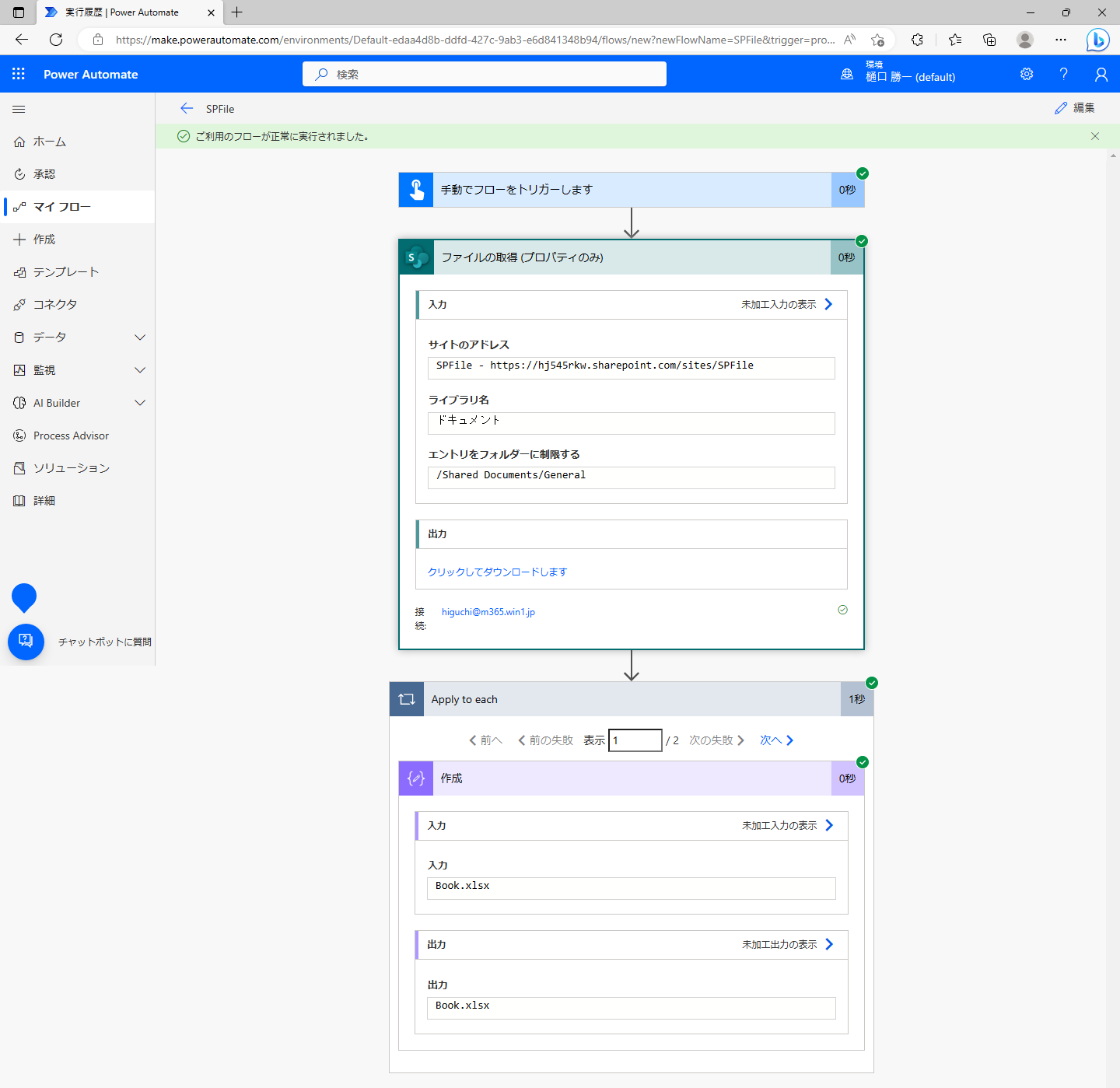Go to next iteration with 次へ

tap(776, 740)
